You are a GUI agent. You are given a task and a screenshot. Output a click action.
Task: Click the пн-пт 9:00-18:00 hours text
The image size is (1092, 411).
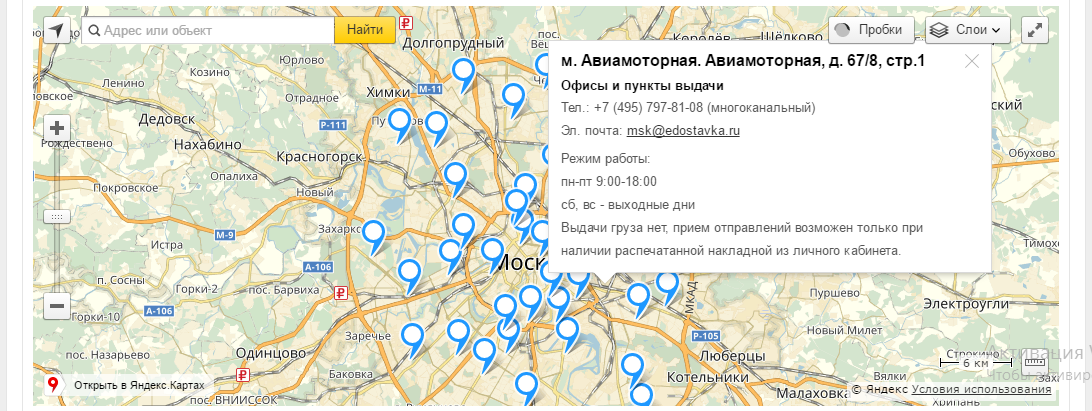coord(609,182)
